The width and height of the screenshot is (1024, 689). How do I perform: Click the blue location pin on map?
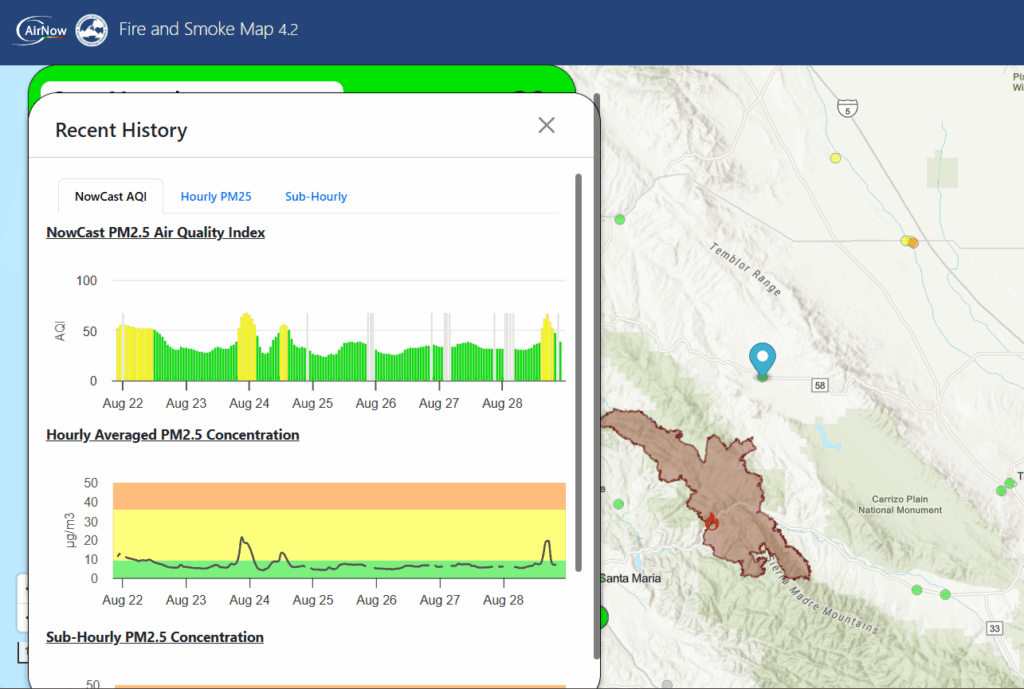[x=762, y=359]
